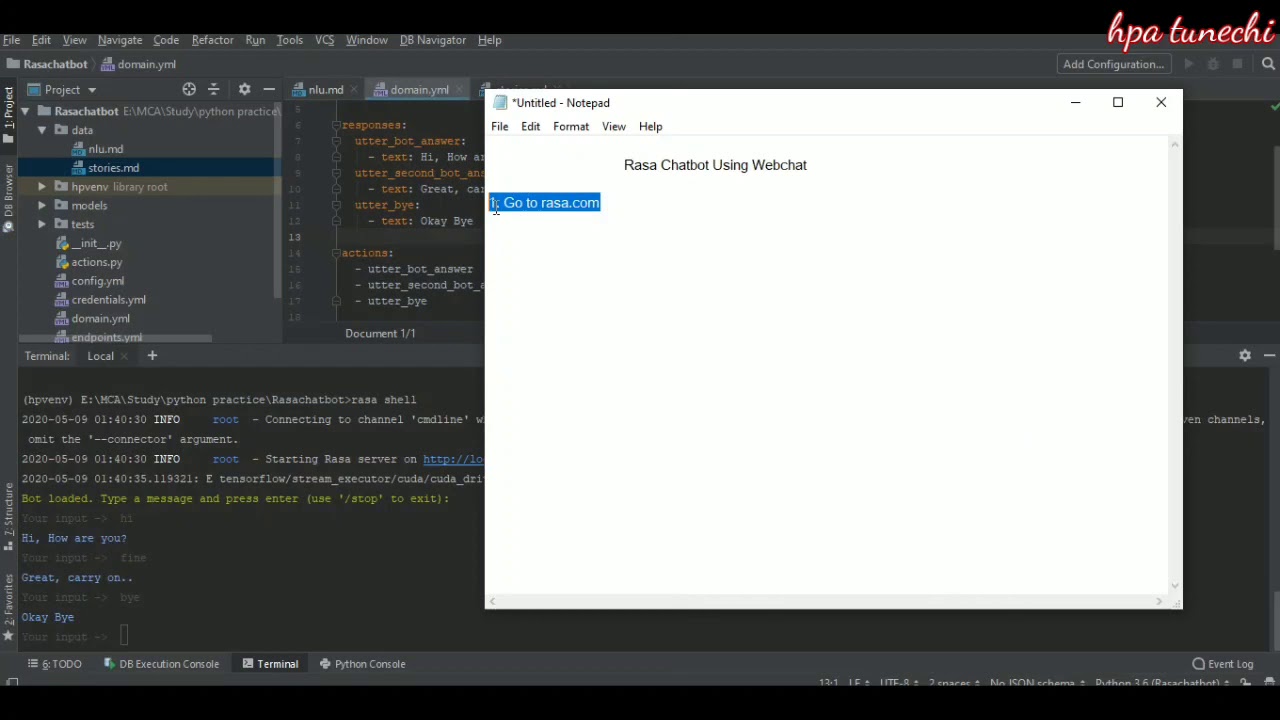1280x720 pixels.
Task: Open the DB Navigator menu
Action: click(432, 40)
